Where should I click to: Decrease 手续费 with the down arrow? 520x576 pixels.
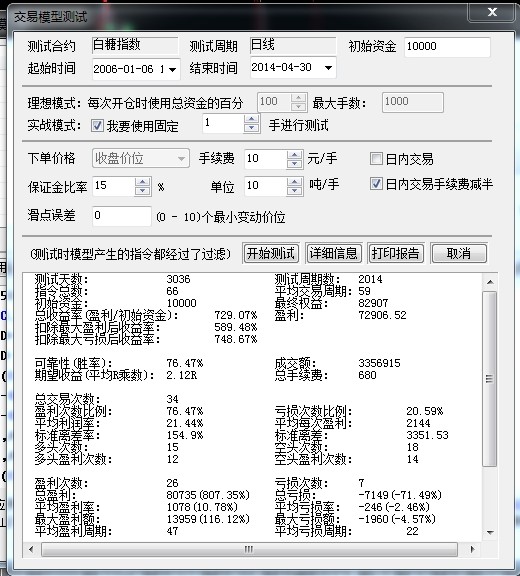coord(295,164)
